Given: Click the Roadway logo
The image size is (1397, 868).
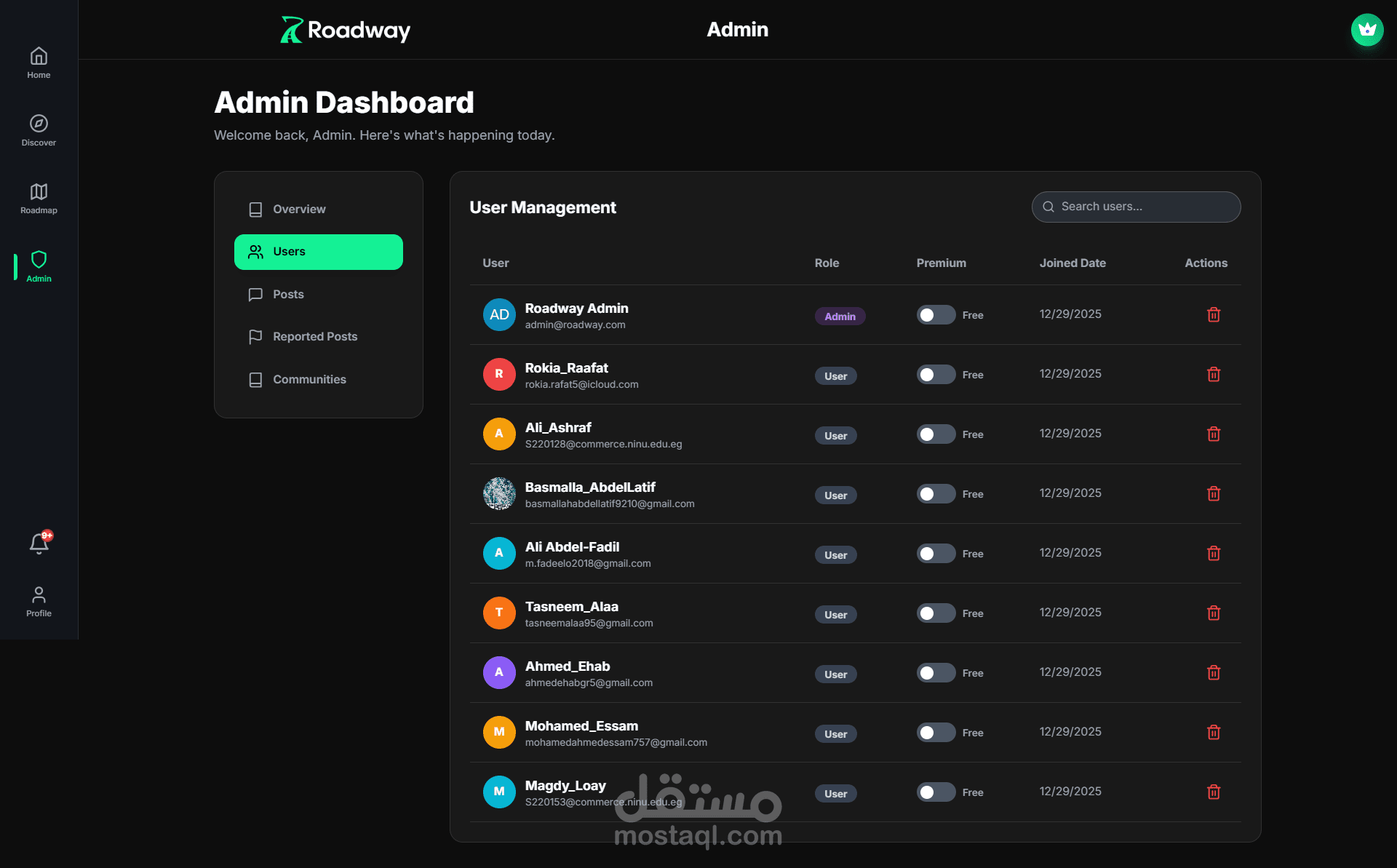Looking at the screenshot, I should (x=346, y=30).
